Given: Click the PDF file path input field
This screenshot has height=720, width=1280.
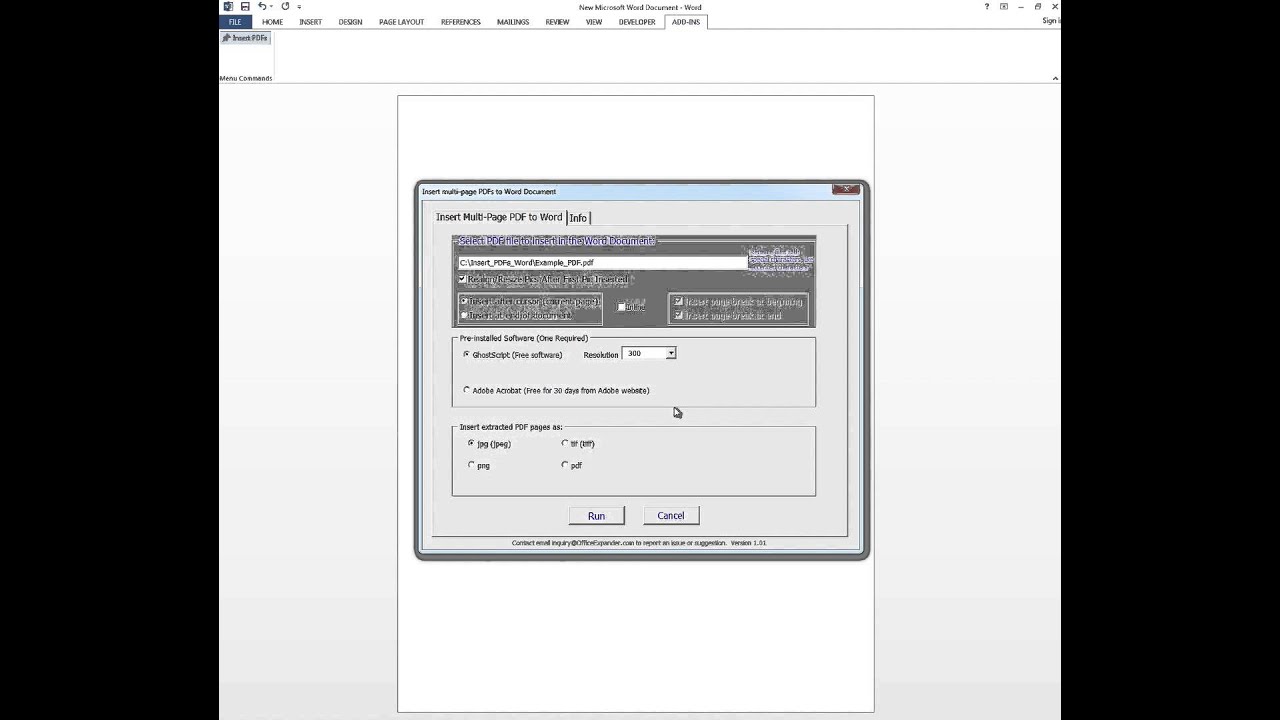Looking at the screenshot, I should [602, 263].
